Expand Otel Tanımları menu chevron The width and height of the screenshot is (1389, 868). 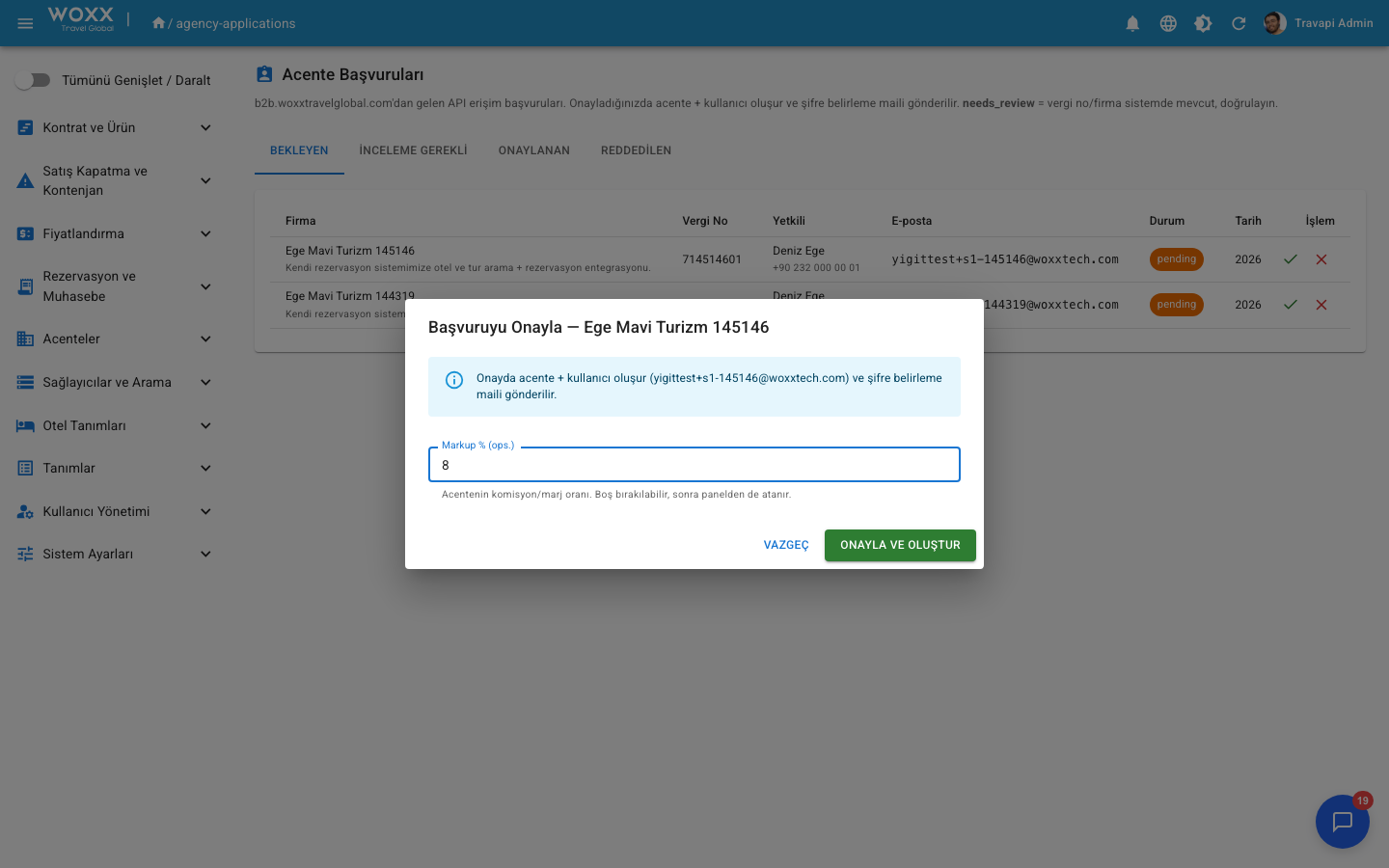coord(205,425)
